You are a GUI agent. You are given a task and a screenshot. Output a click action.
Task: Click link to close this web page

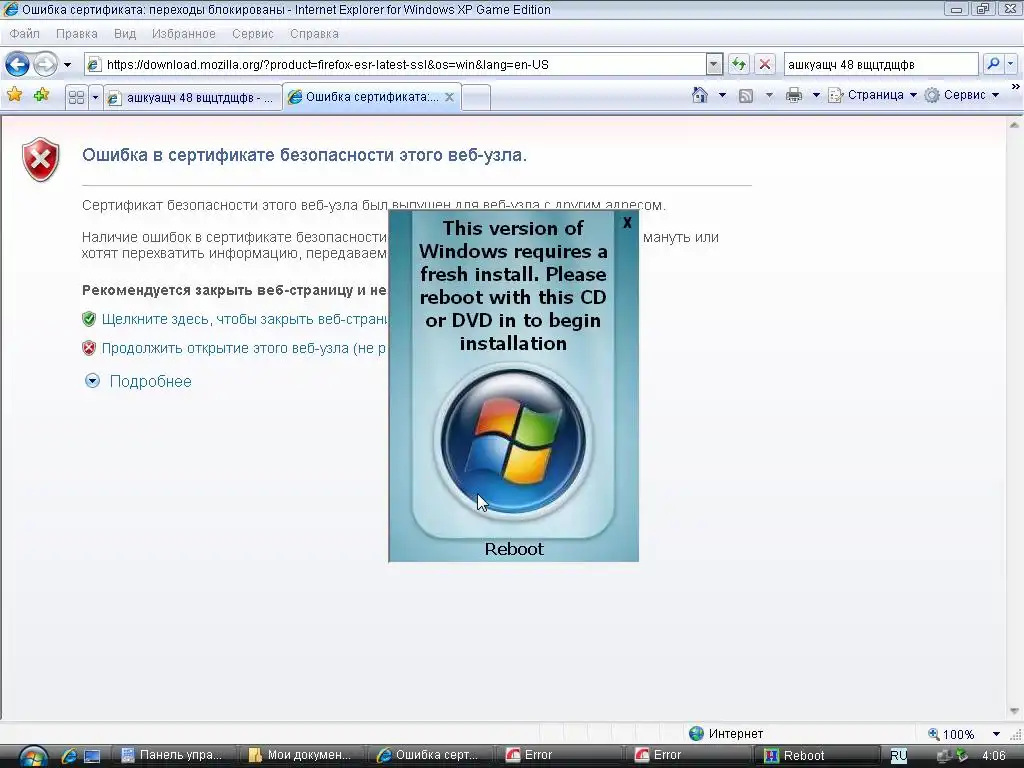coord(245,319)
